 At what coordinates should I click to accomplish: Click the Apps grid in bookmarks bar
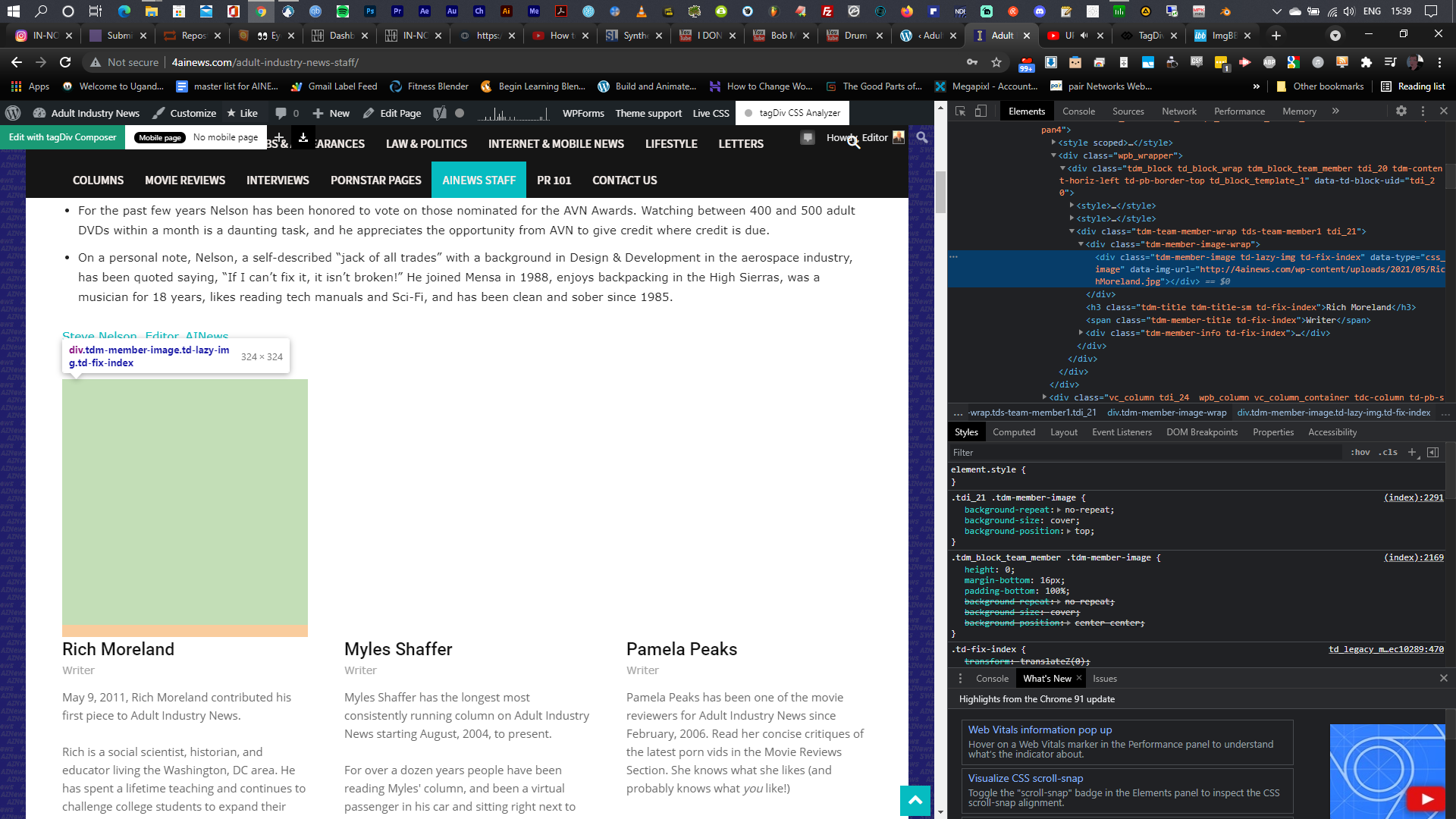(30, 86)
